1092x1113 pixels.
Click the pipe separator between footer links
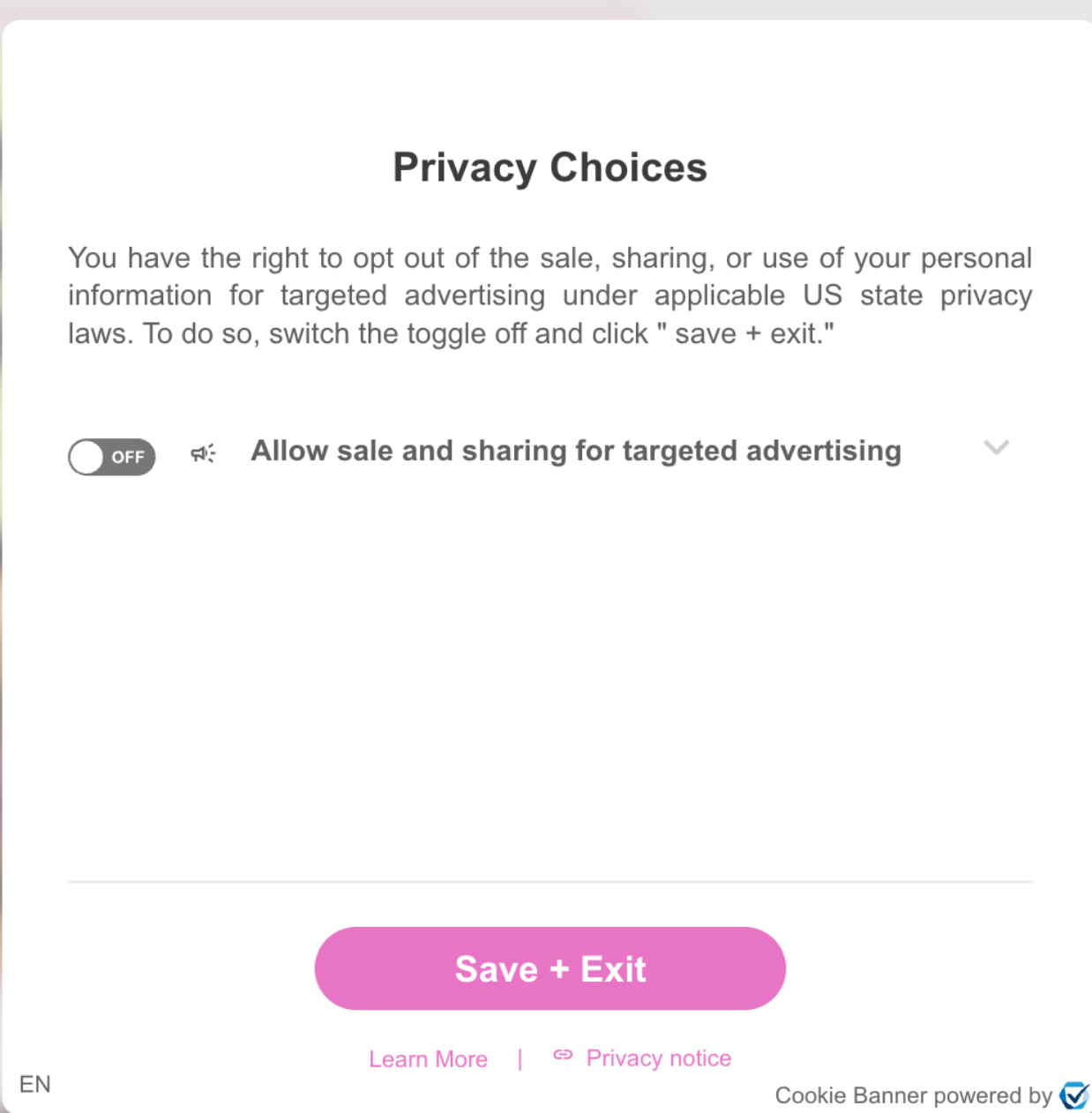pyautogui.click(x=520, y=1058)
